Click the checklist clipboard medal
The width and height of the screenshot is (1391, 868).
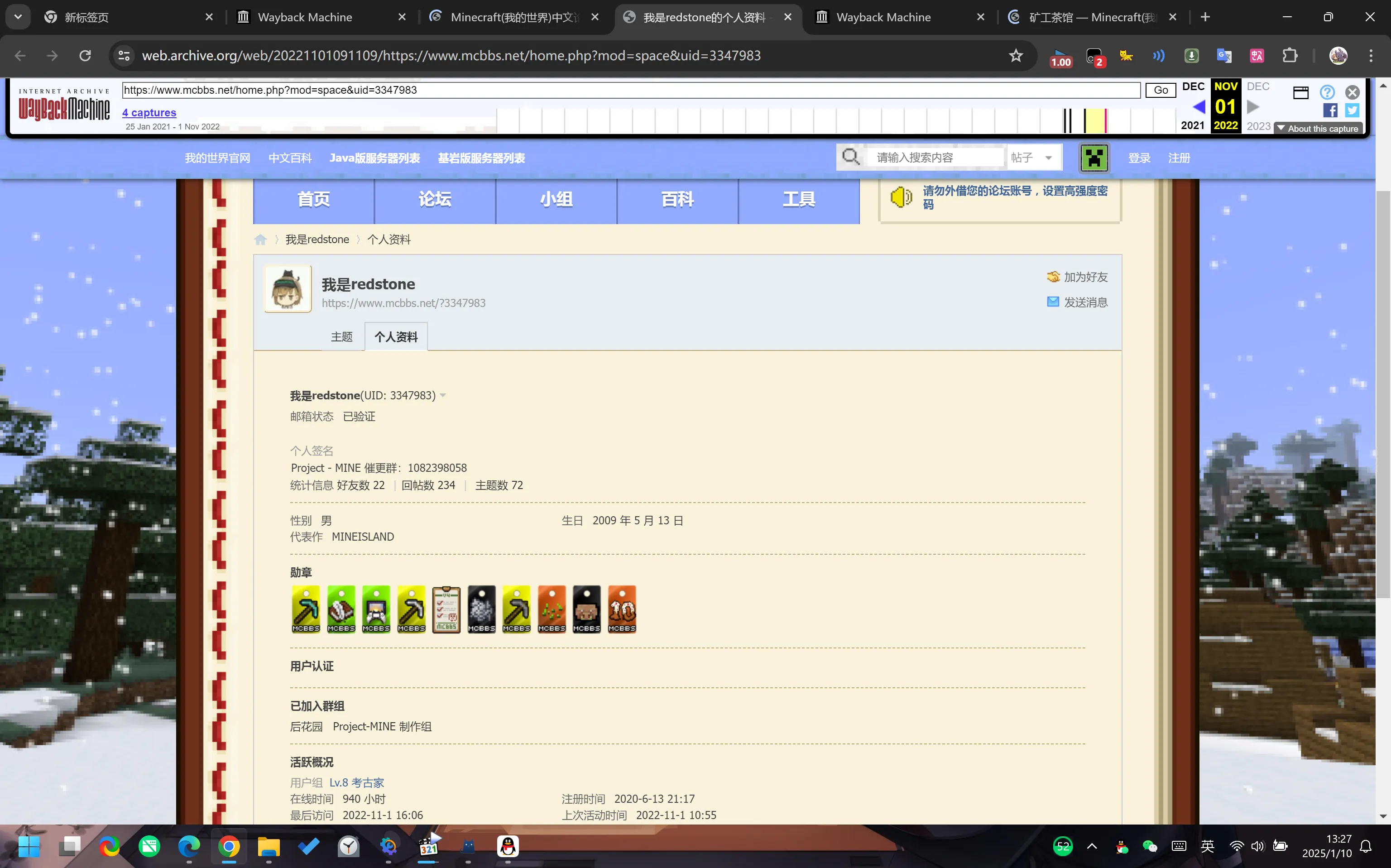point(446,609)
